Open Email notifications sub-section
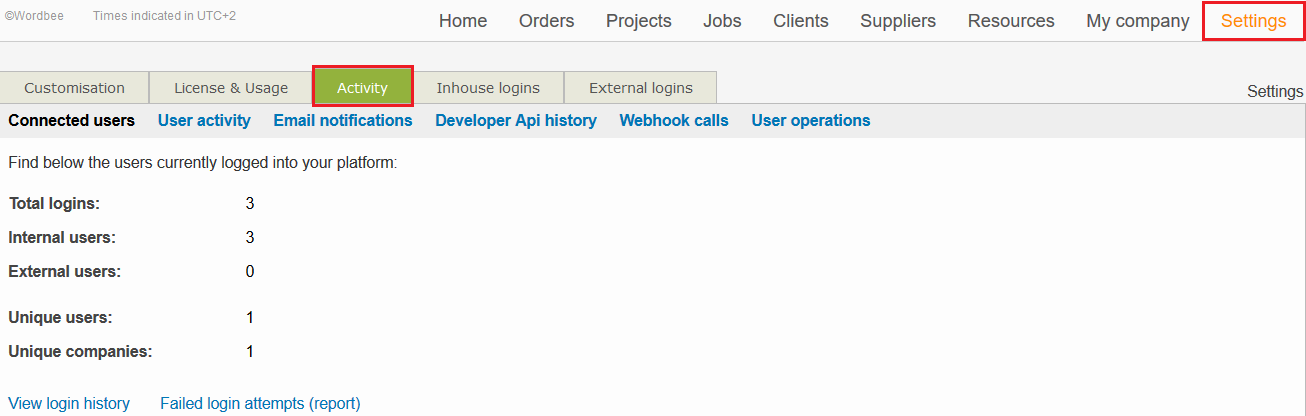Viewport: 1306px width, 416px height. [343, 120]
